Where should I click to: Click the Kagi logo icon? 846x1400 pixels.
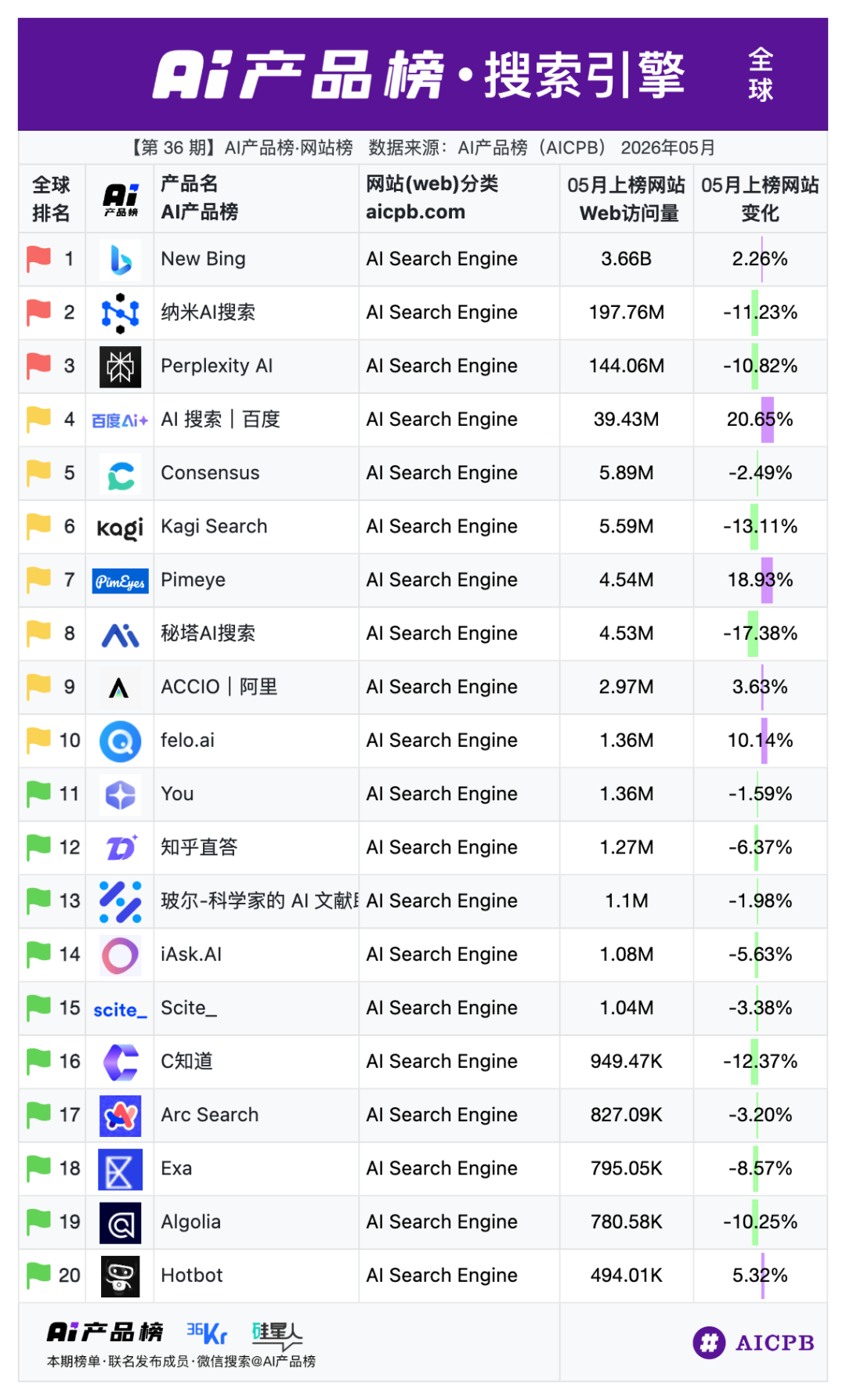pyautogui.click(x=120, y=529)
